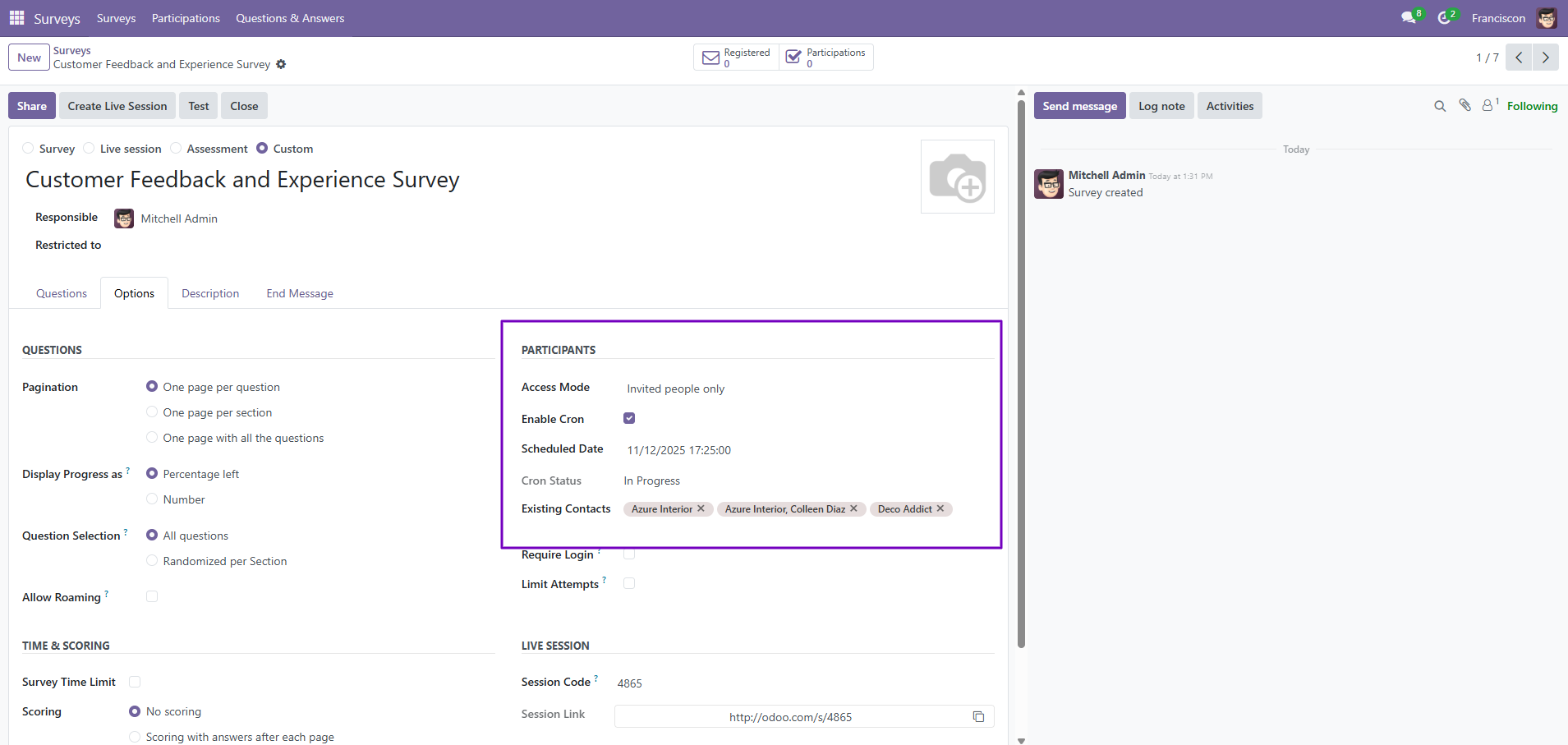Choose One page with all the questions
The image size is (1568, 745).
click(152, 437)
